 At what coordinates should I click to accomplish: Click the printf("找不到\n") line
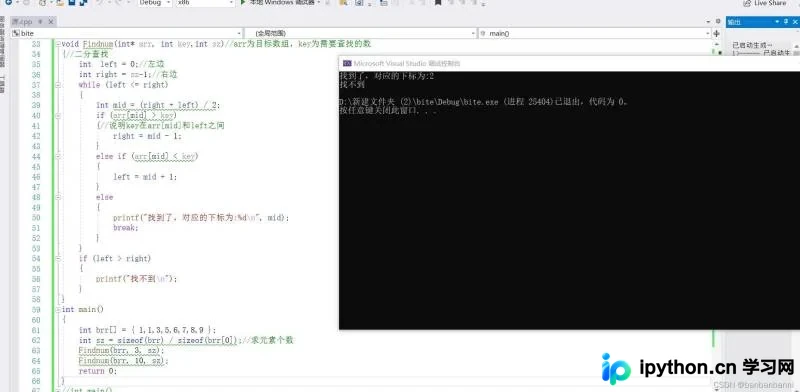(x=136, y=279)
